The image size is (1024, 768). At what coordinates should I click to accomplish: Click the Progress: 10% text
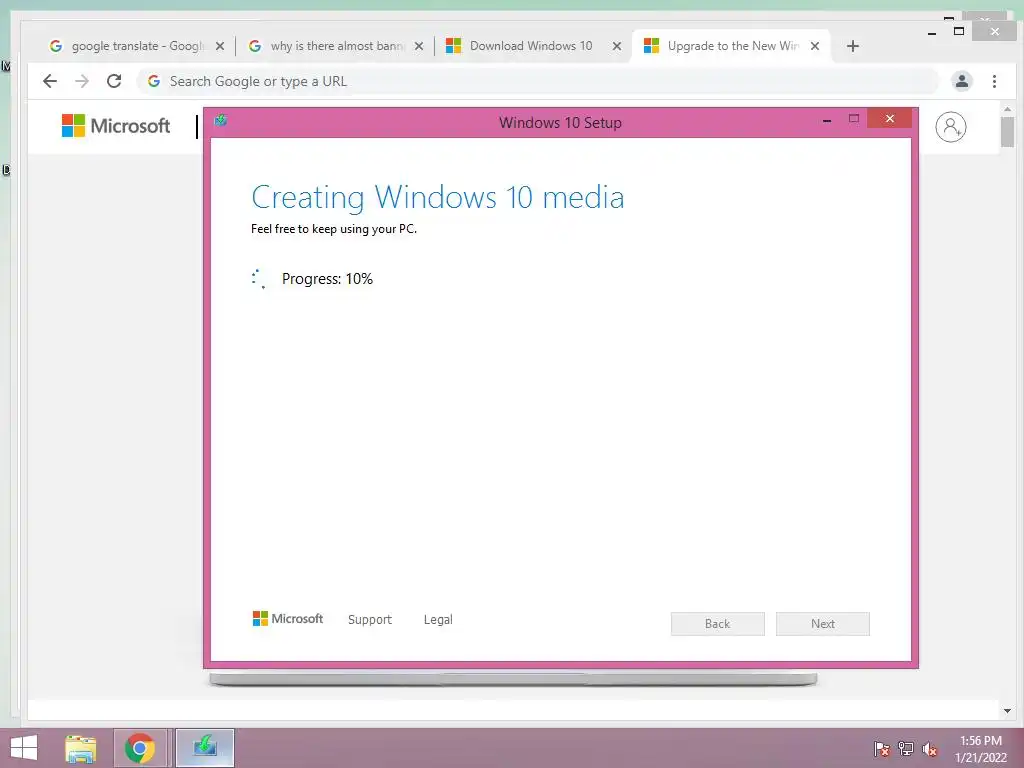(x=327, y=279)
